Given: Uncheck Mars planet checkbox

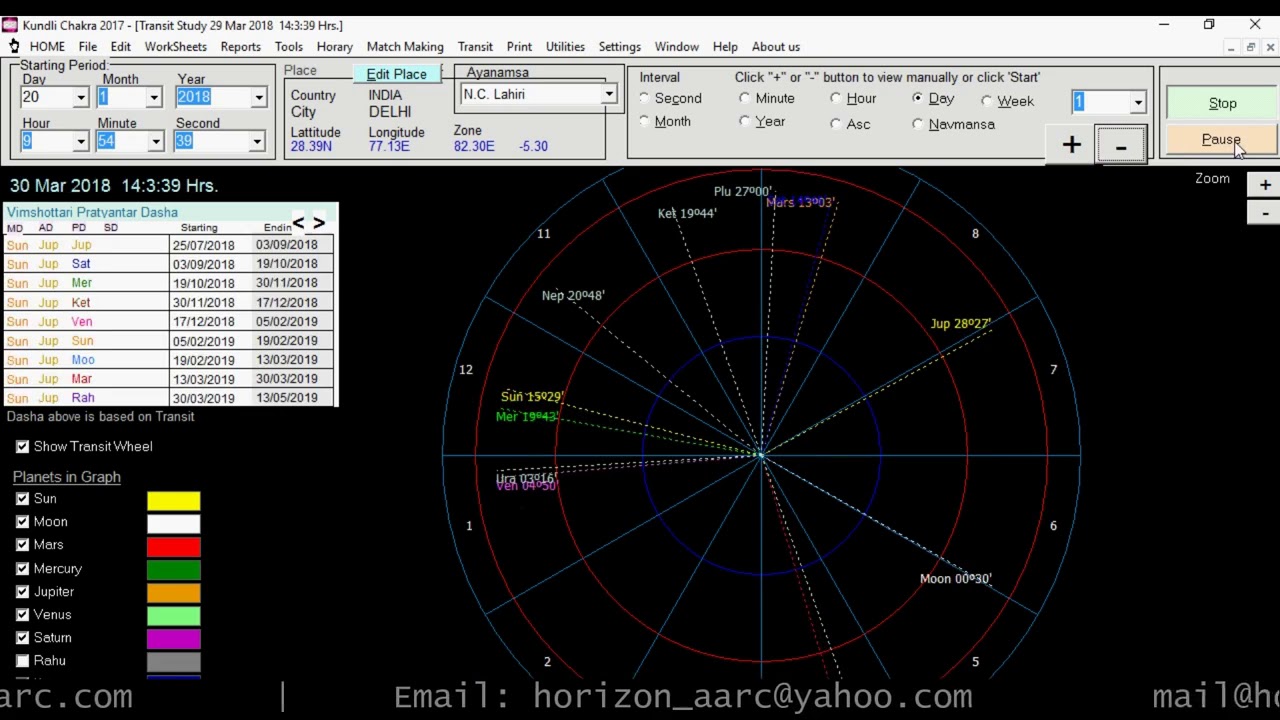Looking at the screenshot, I should pyautogui.click(x=22, y=544).
